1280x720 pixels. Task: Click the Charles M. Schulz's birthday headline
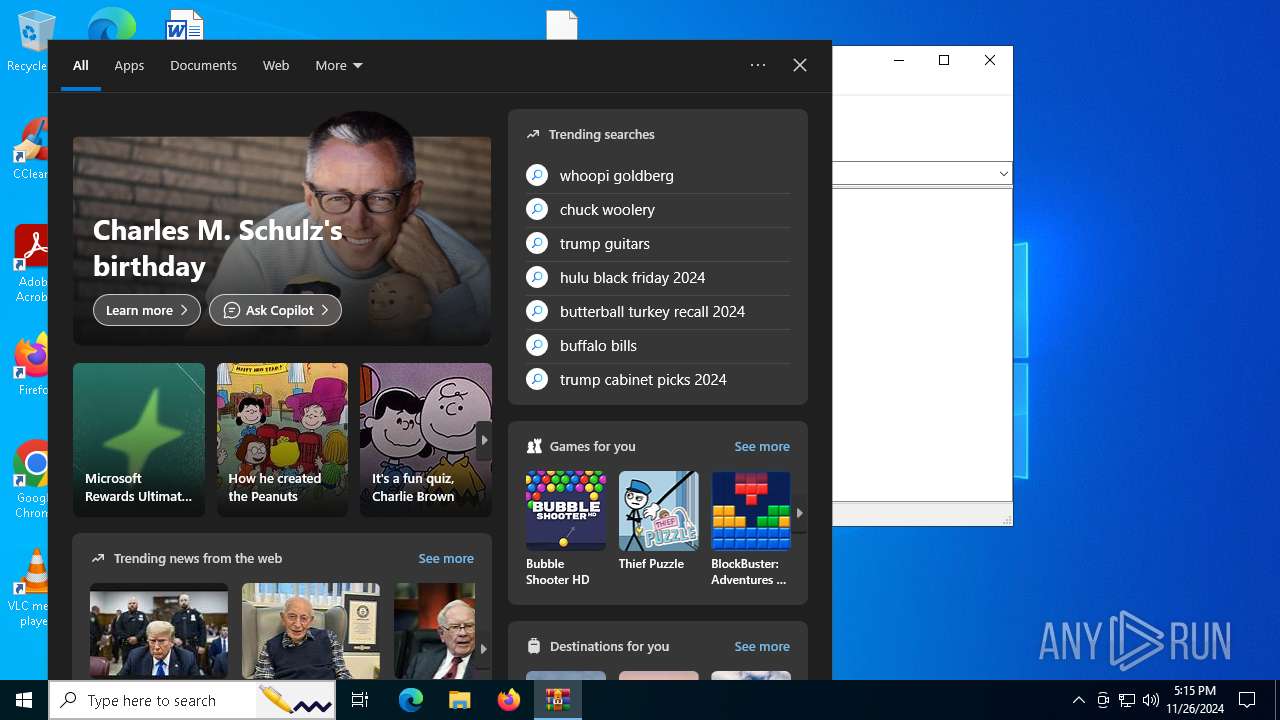point(218,248)
